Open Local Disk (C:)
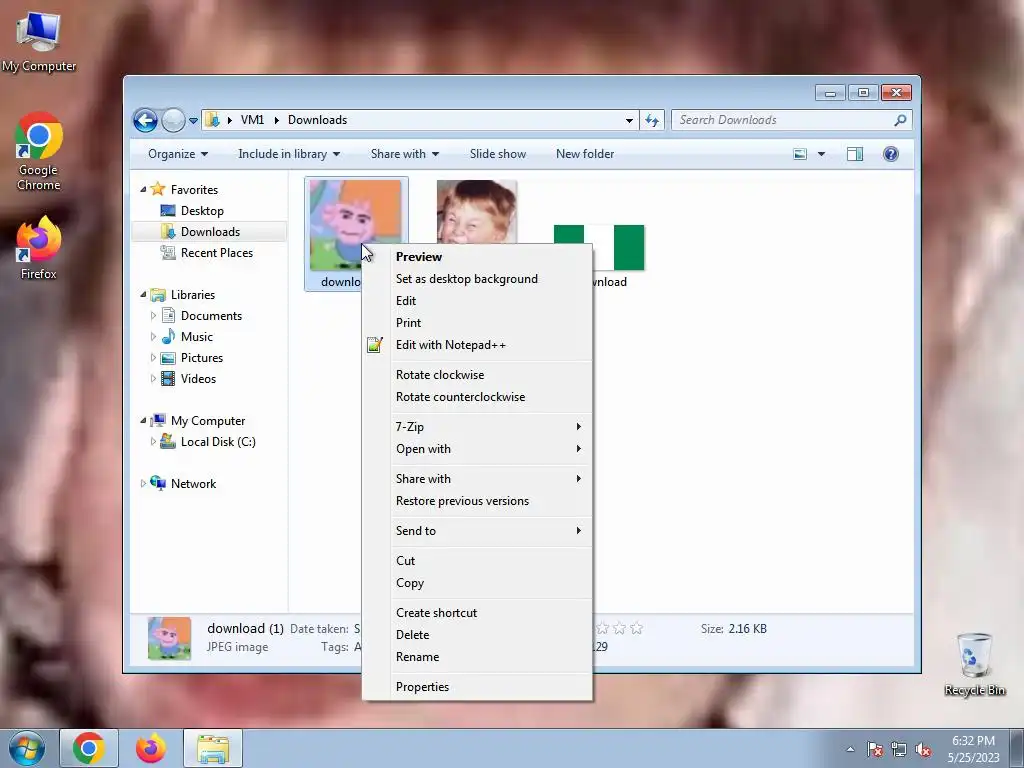1024x768 pixels. coord(217,442)
